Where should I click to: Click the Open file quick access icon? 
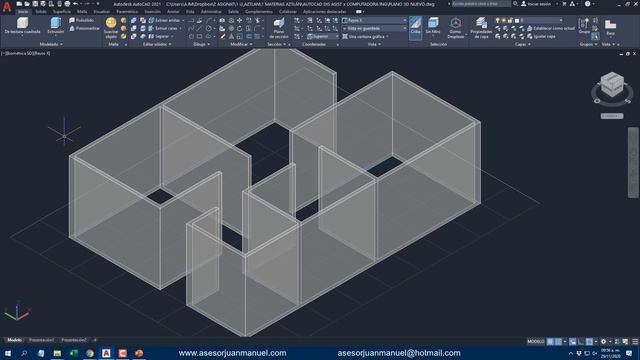click(x=27, y=4)
